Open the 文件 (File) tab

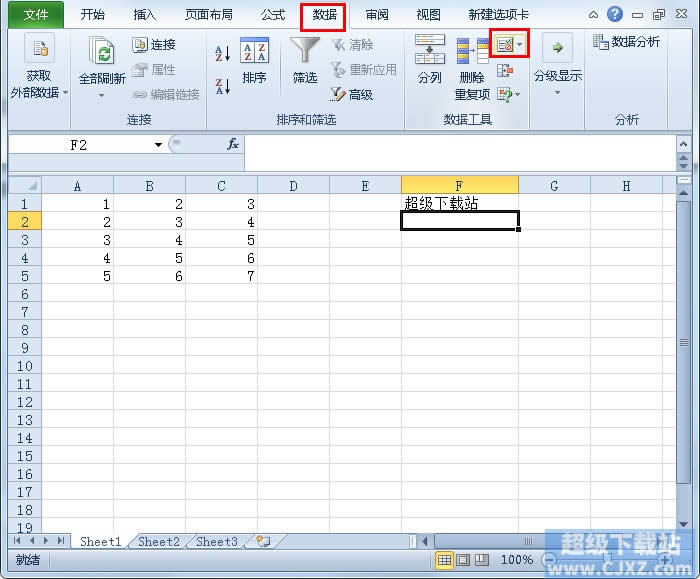(36, 15)
